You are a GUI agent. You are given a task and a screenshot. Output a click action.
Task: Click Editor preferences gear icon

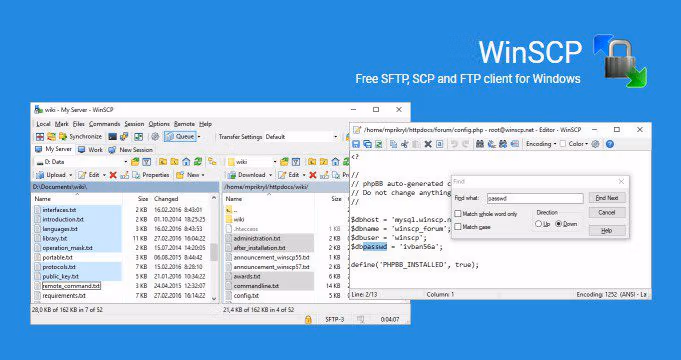(x=595, y=144)
